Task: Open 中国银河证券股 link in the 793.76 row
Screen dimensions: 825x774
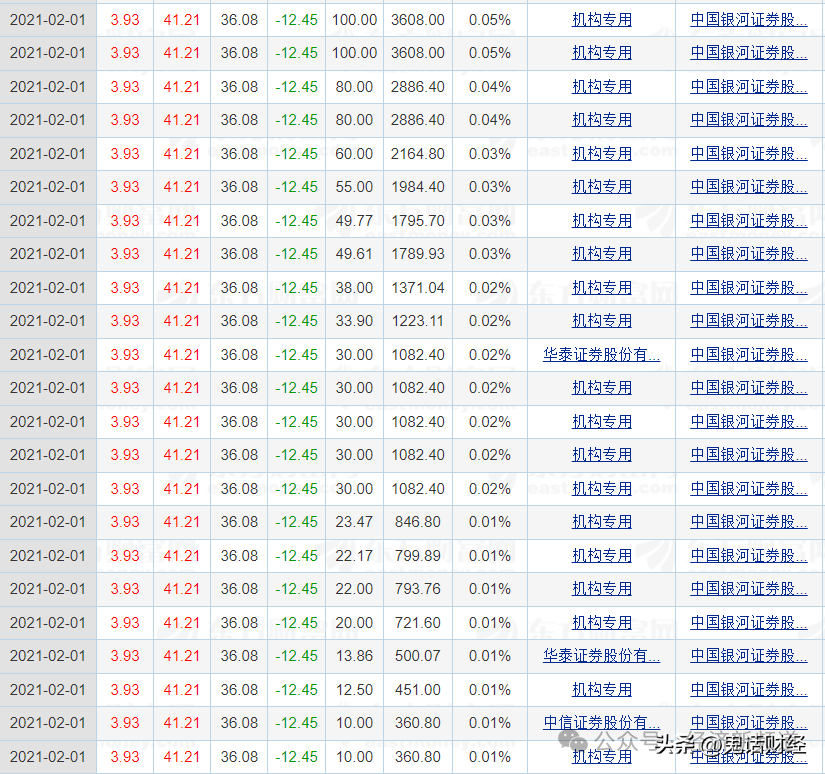Action: tap(749, 588)
